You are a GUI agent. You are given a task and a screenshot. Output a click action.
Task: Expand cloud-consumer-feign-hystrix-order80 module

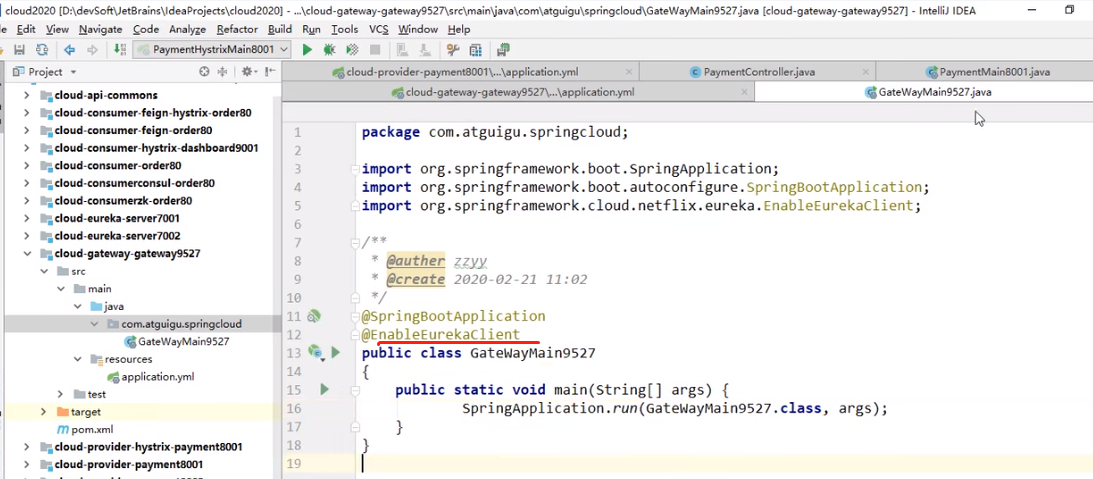pos(26,112)
